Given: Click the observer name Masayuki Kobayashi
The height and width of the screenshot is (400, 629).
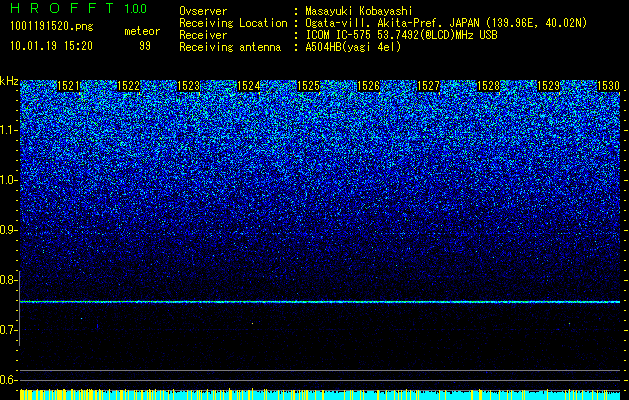Looking at the screenshot, I should click(359, 11).
